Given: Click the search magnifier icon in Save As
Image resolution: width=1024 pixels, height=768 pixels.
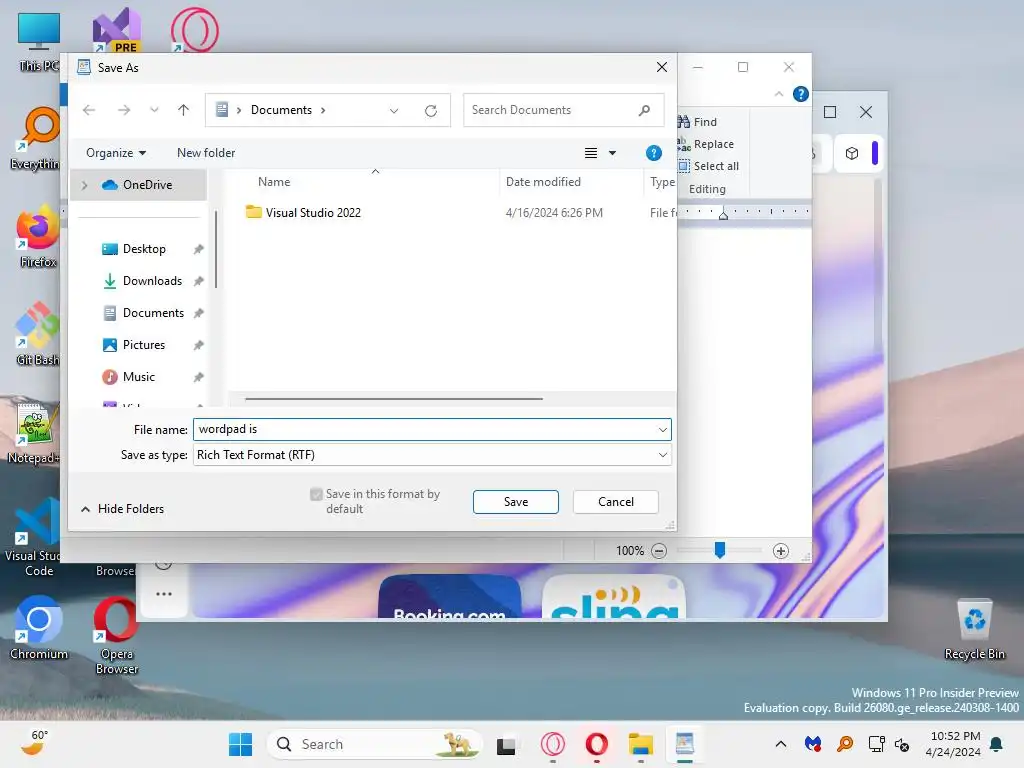Looking at the screenshot, I should (x=645, y=110).
